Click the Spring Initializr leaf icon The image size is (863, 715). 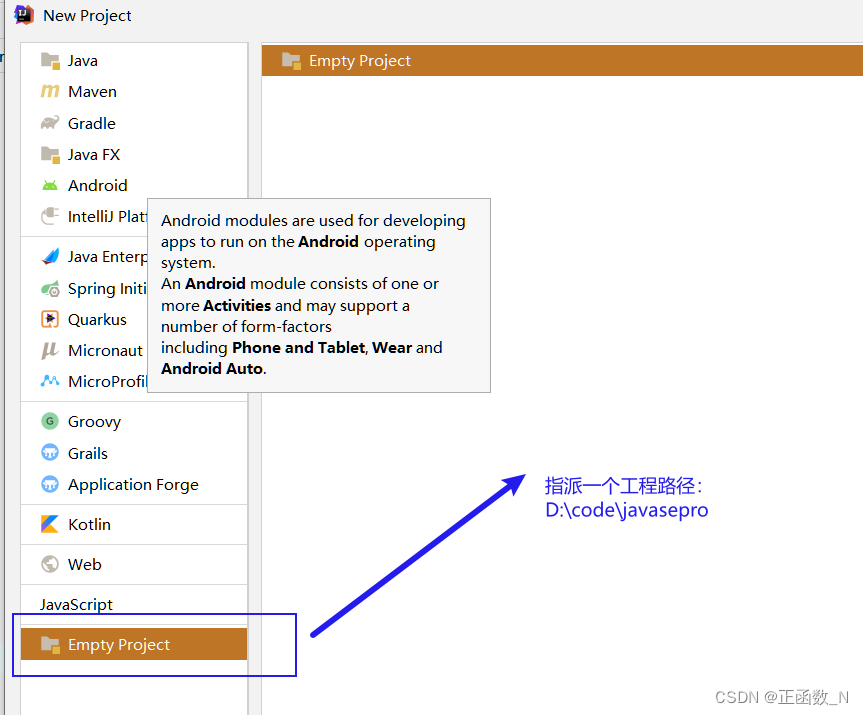click(x=50, y=288)
